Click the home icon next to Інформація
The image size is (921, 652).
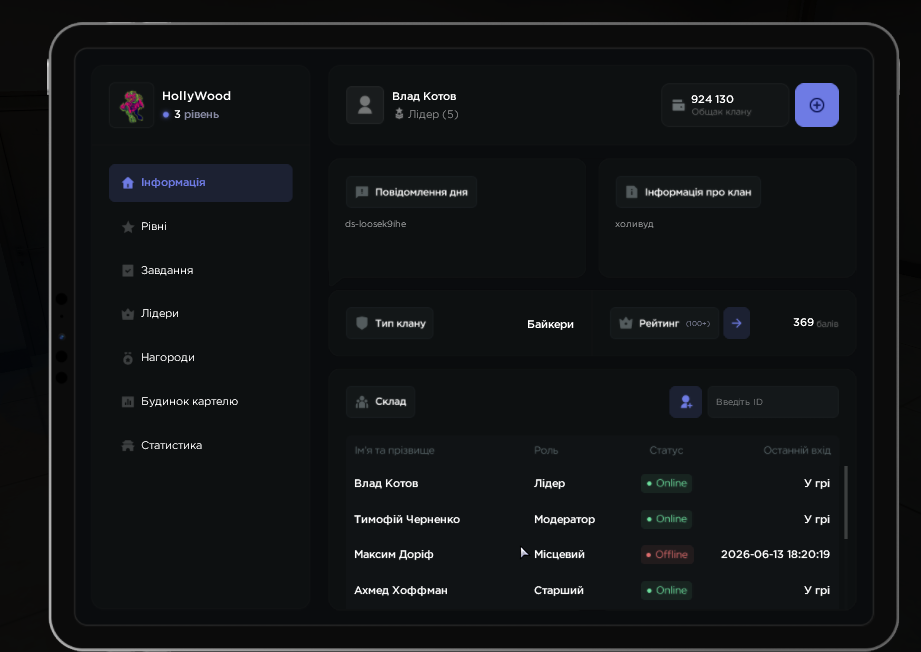[127, 183]
